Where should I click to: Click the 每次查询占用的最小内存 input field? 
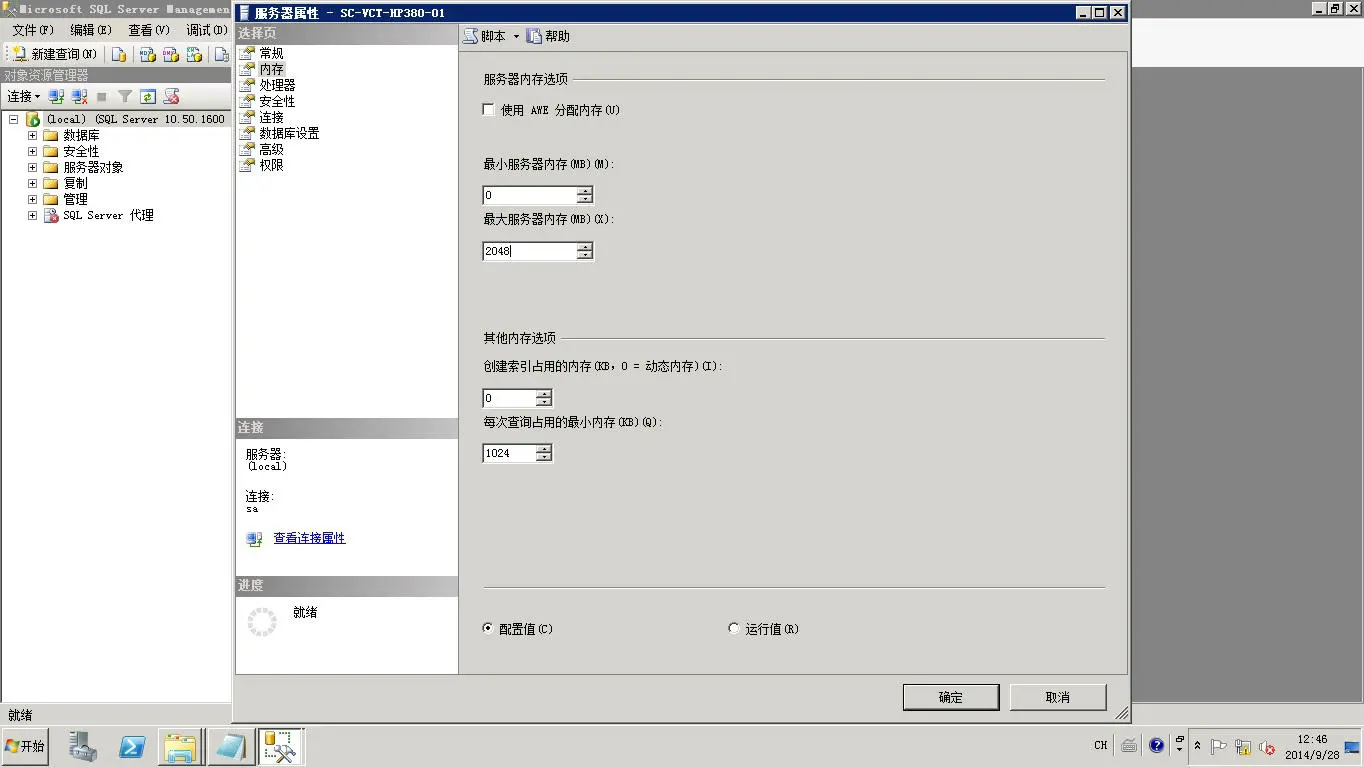(x=509, y=453)
